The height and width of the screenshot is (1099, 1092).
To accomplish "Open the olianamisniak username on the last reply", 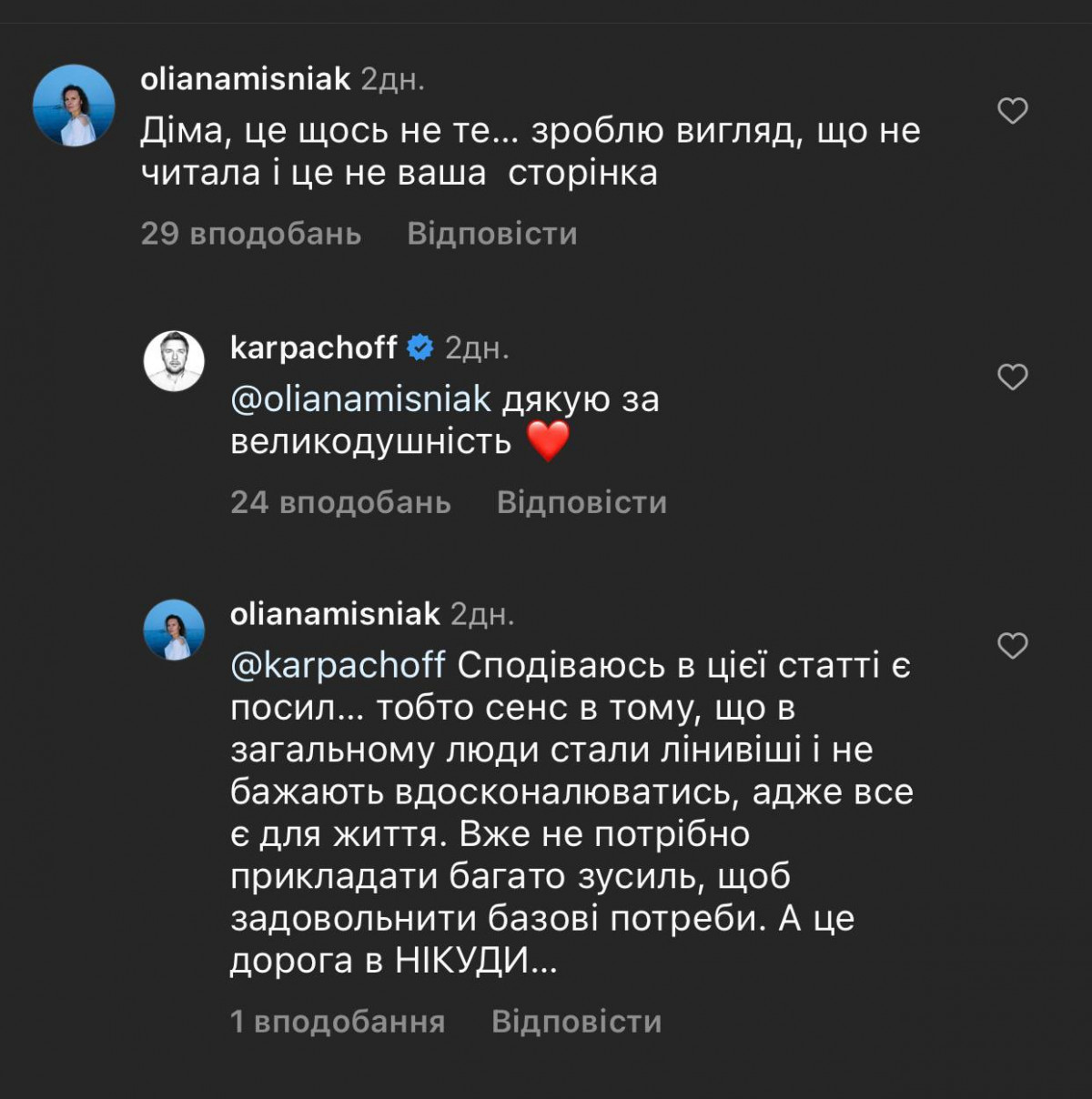I will pos(335,615).
